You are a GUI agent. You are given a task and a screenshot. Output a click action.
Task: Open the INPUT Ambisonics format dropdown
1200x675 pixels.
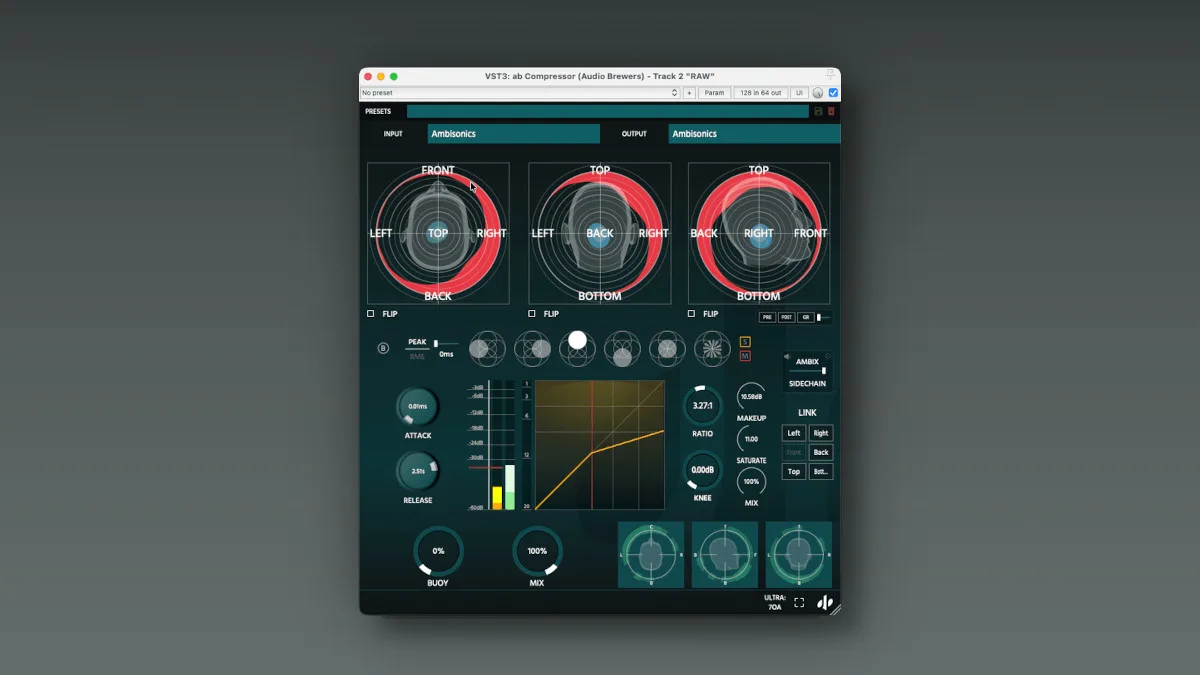[514, 134]
